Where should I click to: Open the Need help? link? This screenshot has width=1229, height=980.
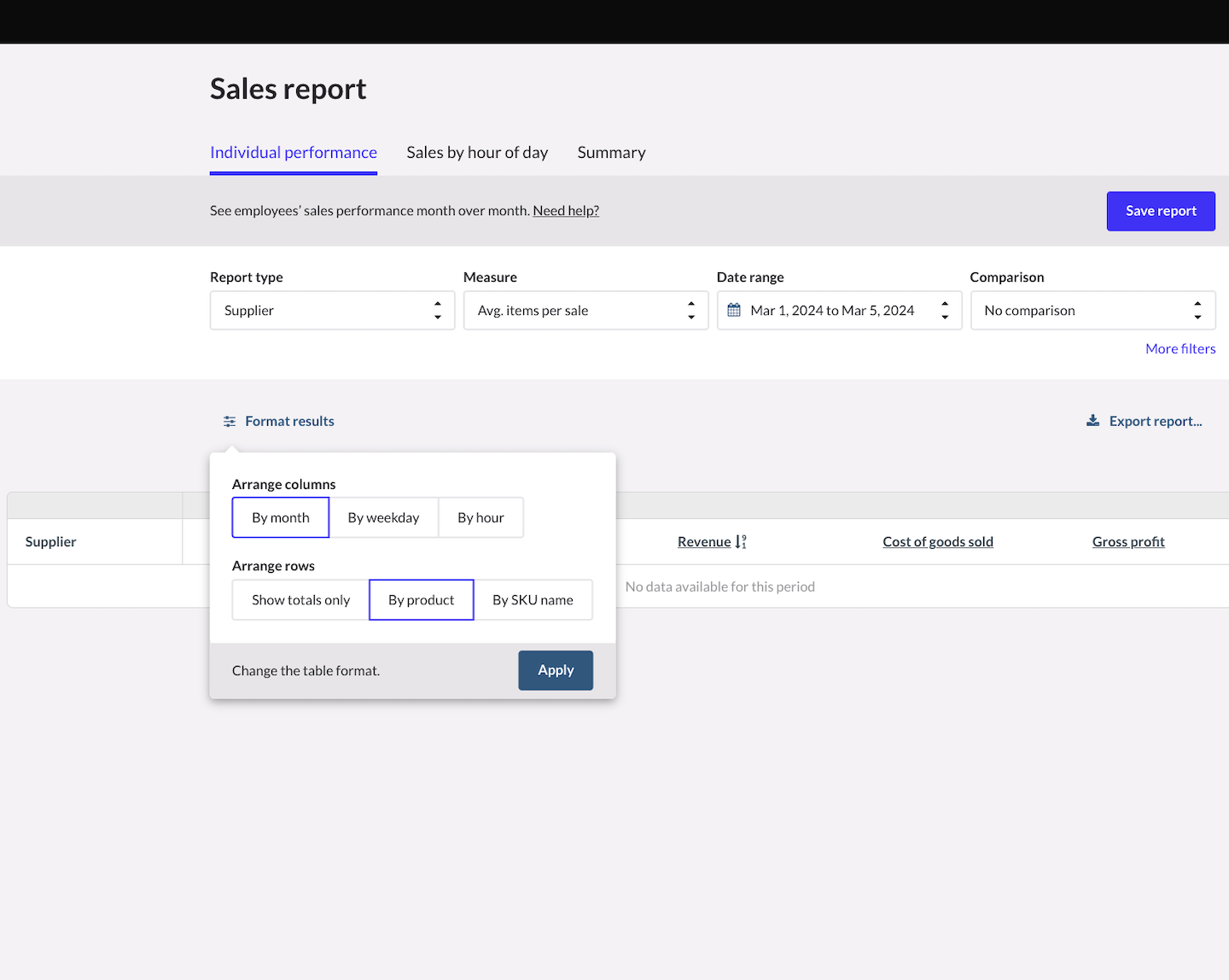[x=566, y=211]
